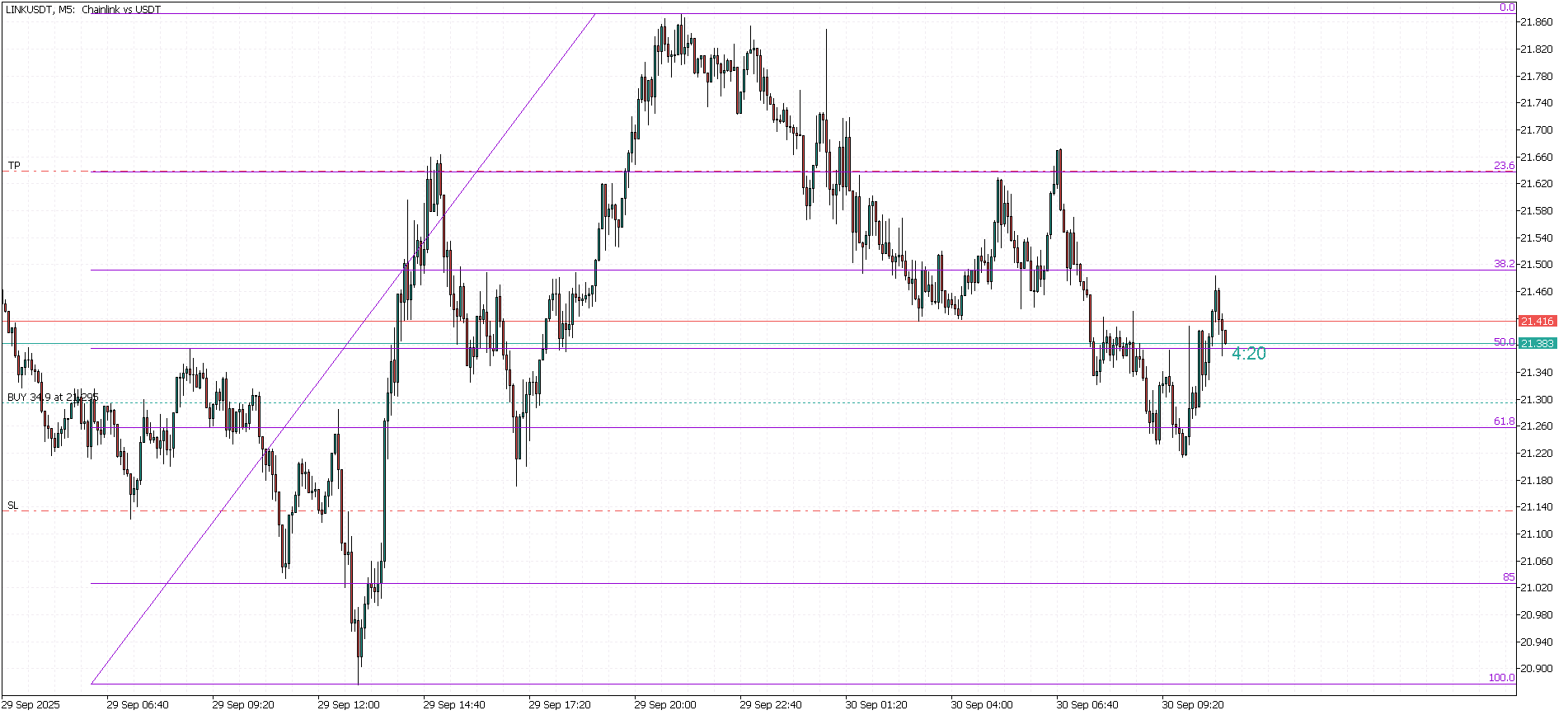Select the SL stop-loss line label
Image resolution: width=1568 pixels, height=715 pixels.
tap(12, 506)
